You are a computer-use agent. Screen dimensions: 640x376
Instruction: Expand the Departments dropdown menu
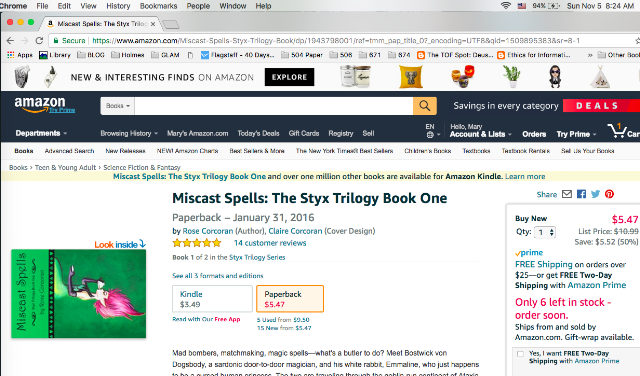point(41,133)
